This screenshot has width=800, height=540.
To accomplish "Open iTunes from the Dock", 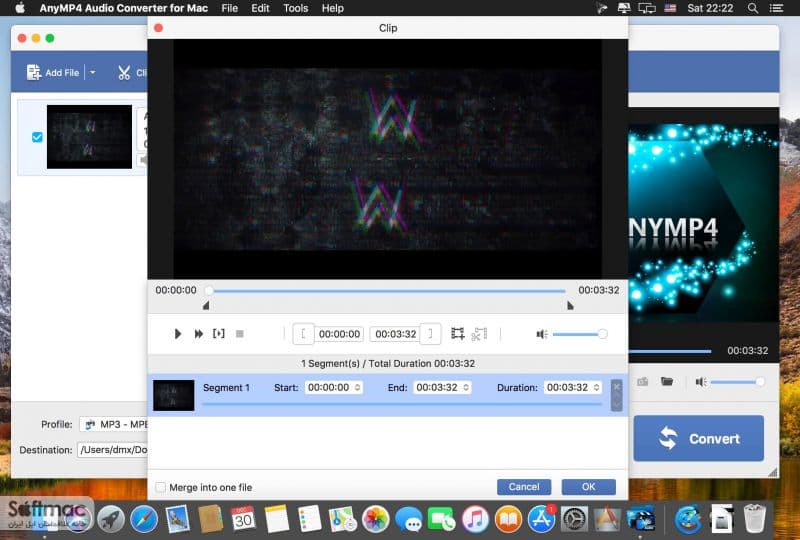I will [475, 520].
